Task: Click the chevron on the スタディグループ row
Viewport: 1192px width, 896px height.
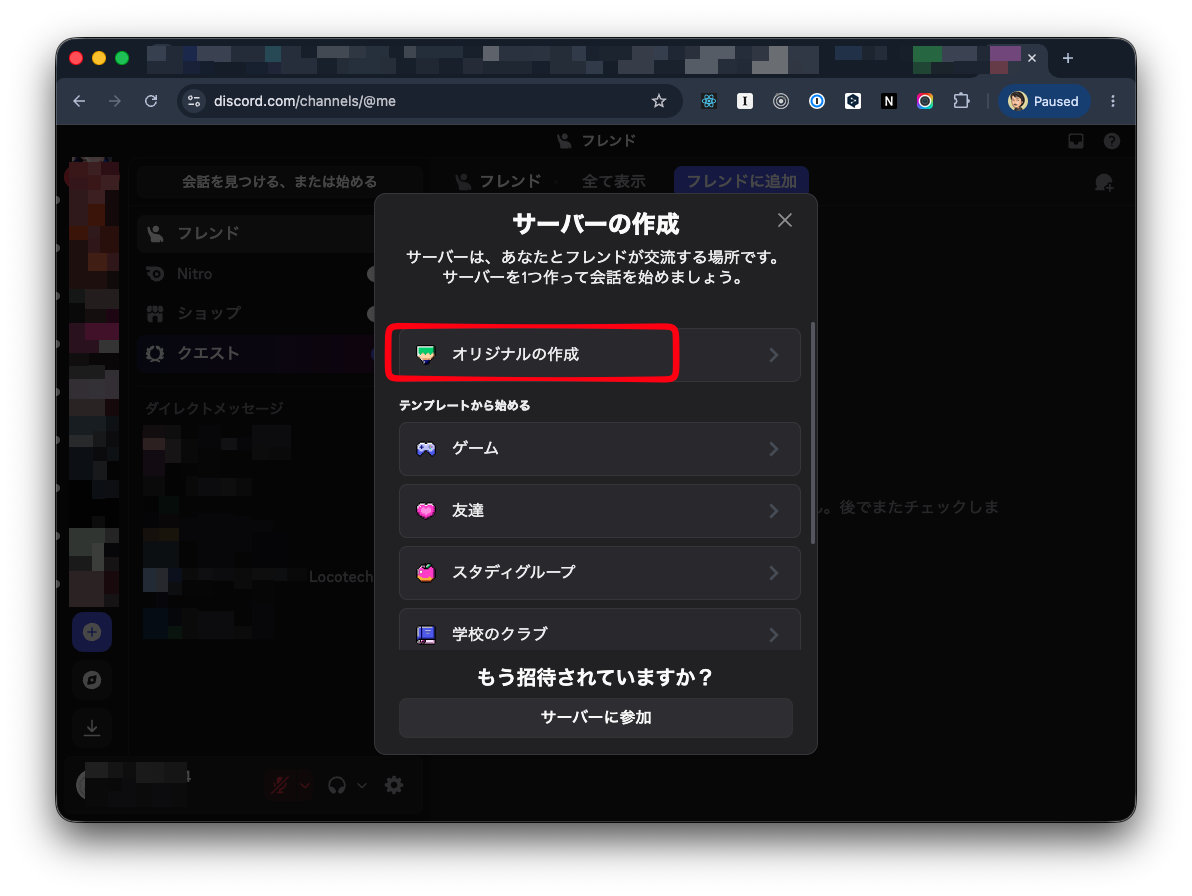Action: (x=773, y=572)
